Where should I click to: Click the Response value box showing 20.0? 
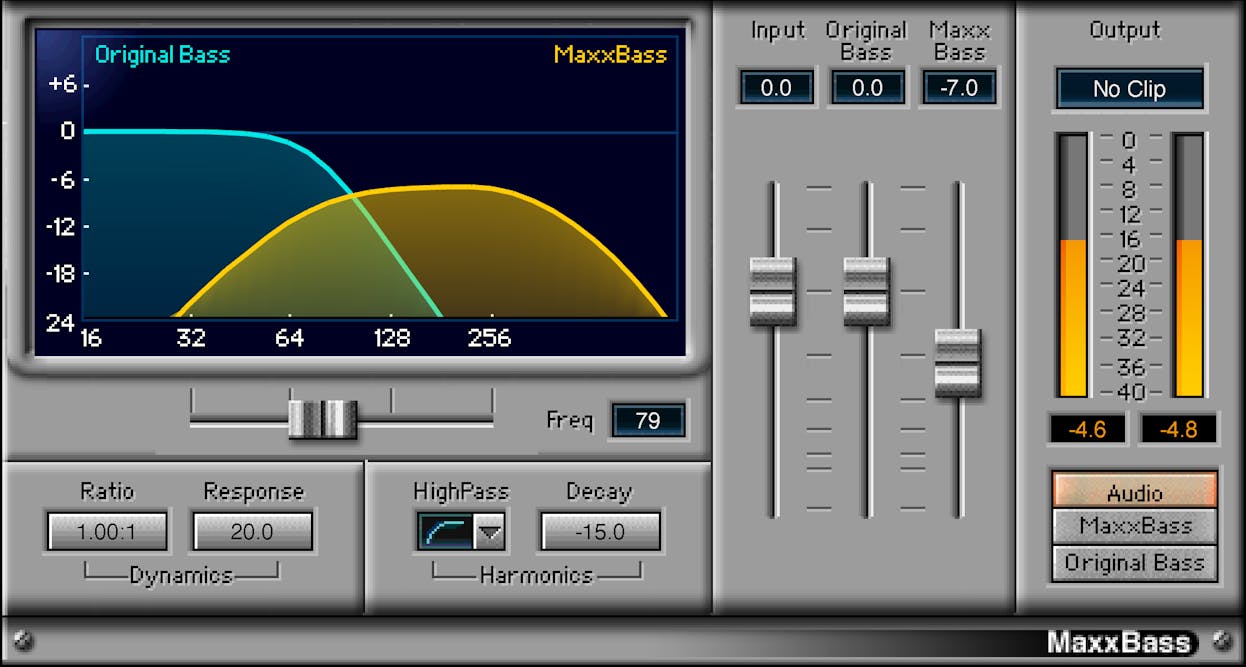253,531
